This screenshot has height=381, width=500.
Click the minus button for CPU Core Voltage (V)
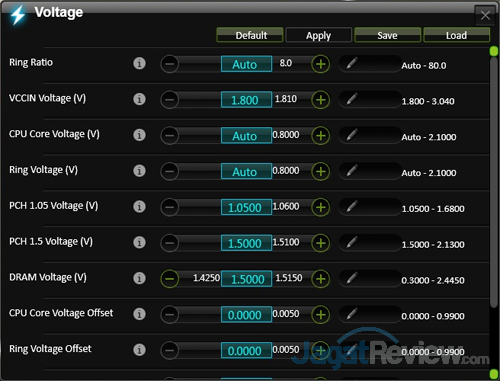tap(170, 136)
